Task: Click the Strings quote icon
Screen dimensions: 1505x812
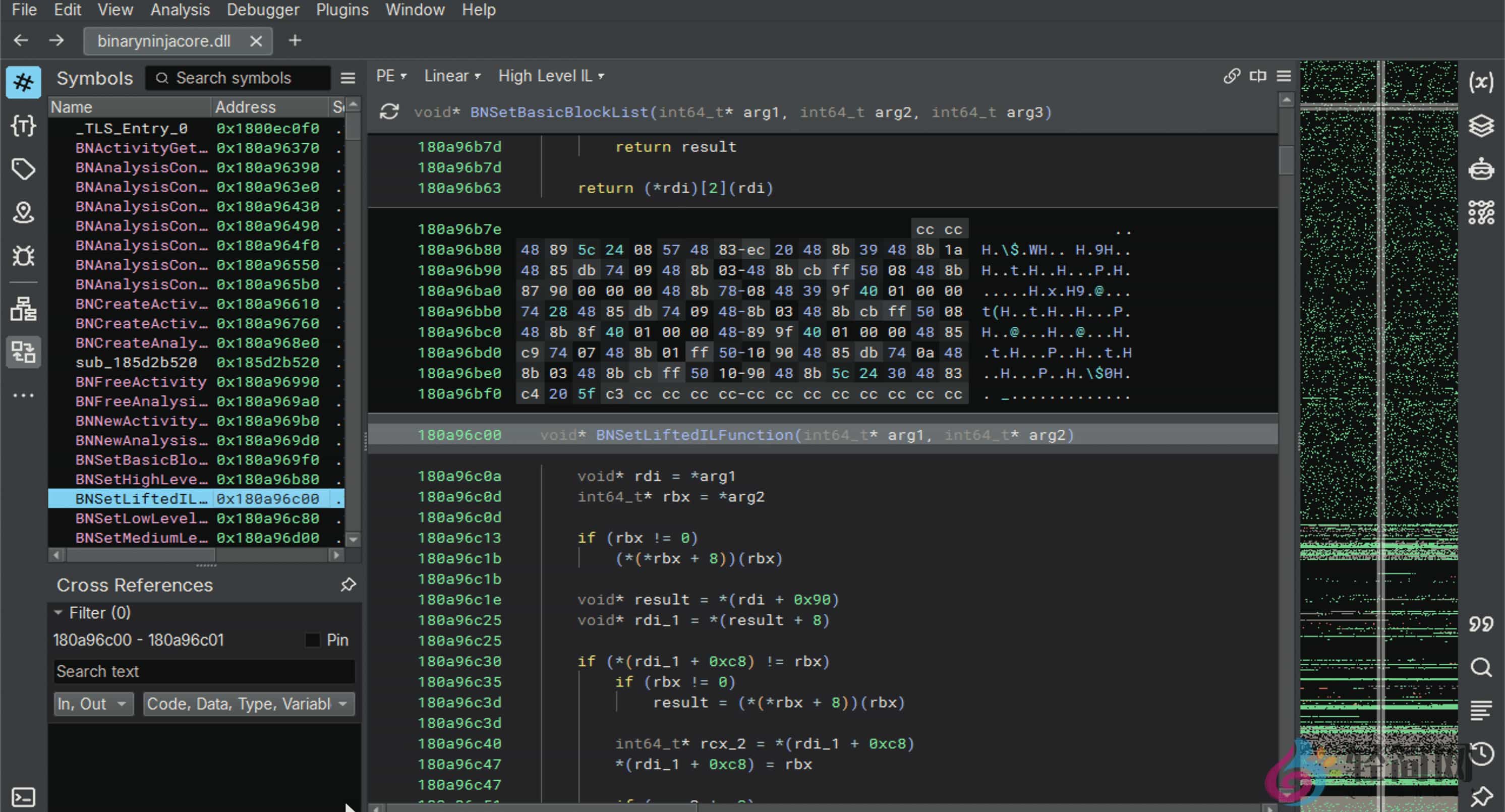Action: [x=1481, y=624]
